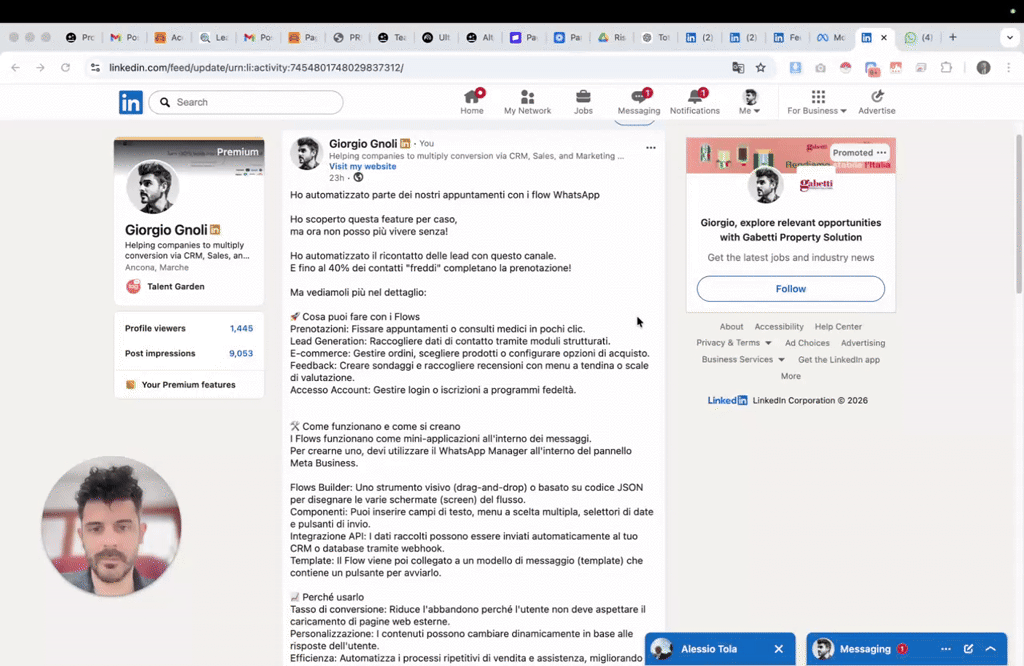Open Giorgio Gnoli's name on the post
The image size is (1024, 666).
point(363,144)
